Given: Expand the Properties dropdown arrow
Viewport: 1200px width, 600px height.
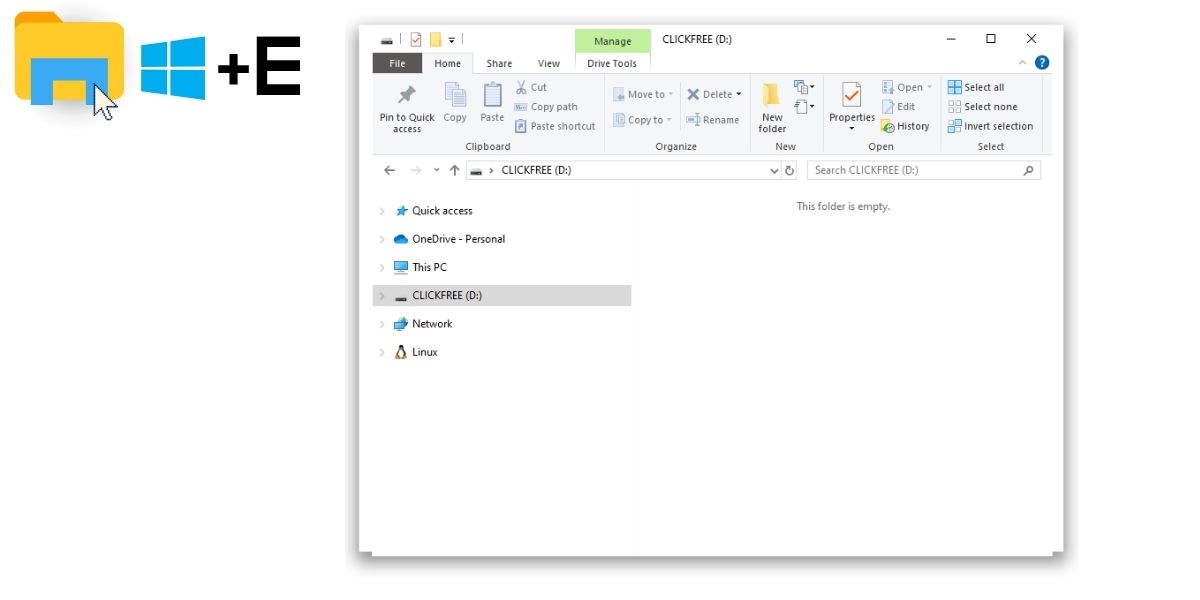Looking at the screenshot, I should coord(852,128).
